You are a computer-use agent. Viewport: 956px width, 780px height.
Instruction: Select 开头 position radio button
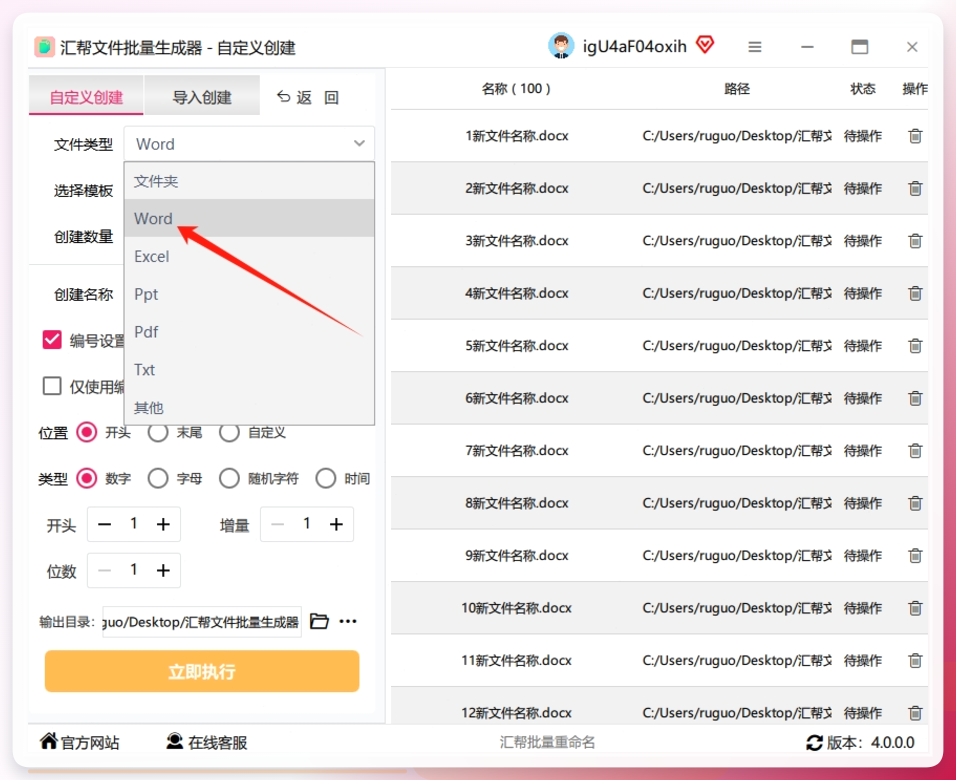click(87, 432)
